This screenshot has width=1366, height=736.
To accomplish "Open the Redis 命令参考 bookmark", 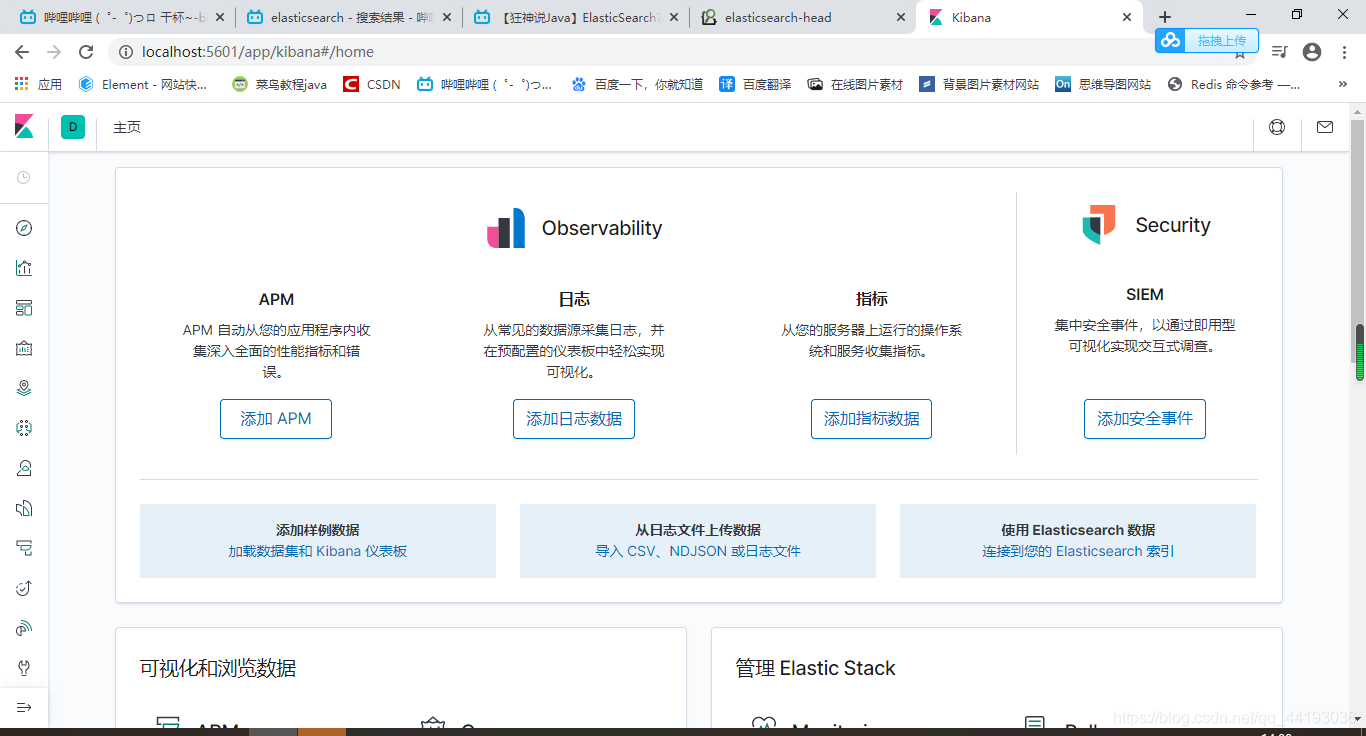I will tap(1234, 85).
